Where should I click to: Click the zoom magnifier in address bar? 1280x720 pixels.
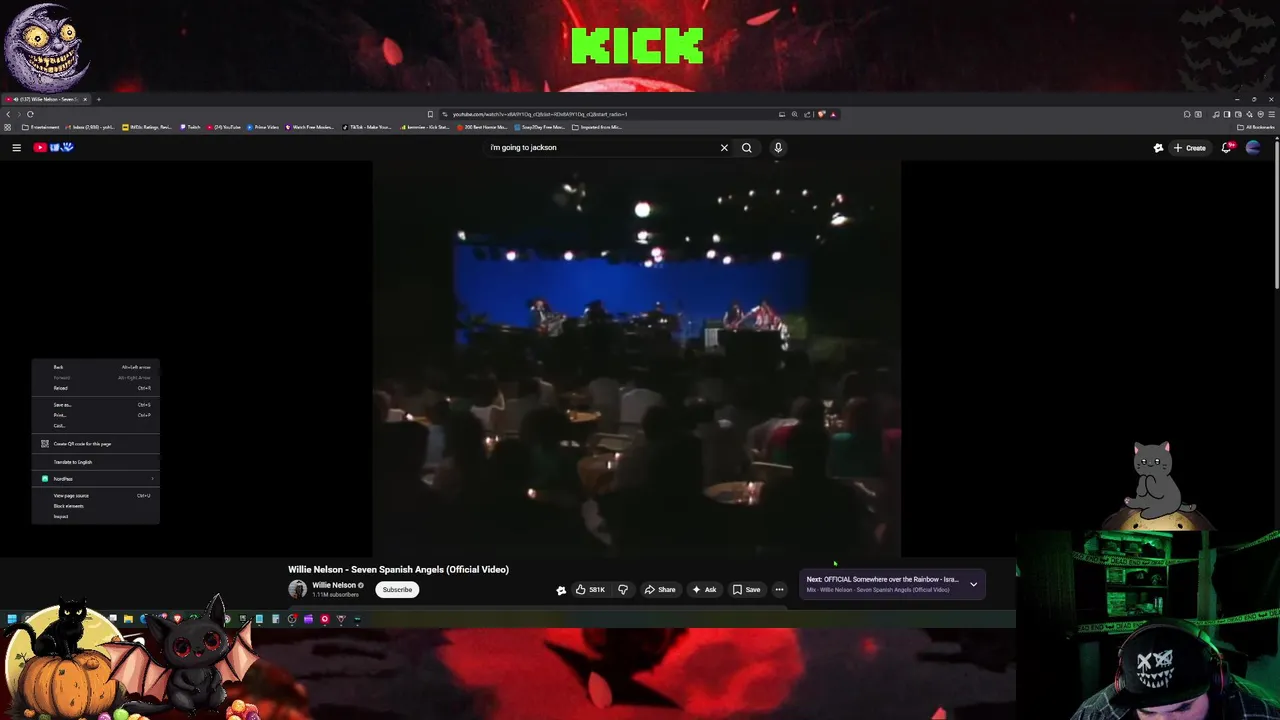[x=795, y=114]
